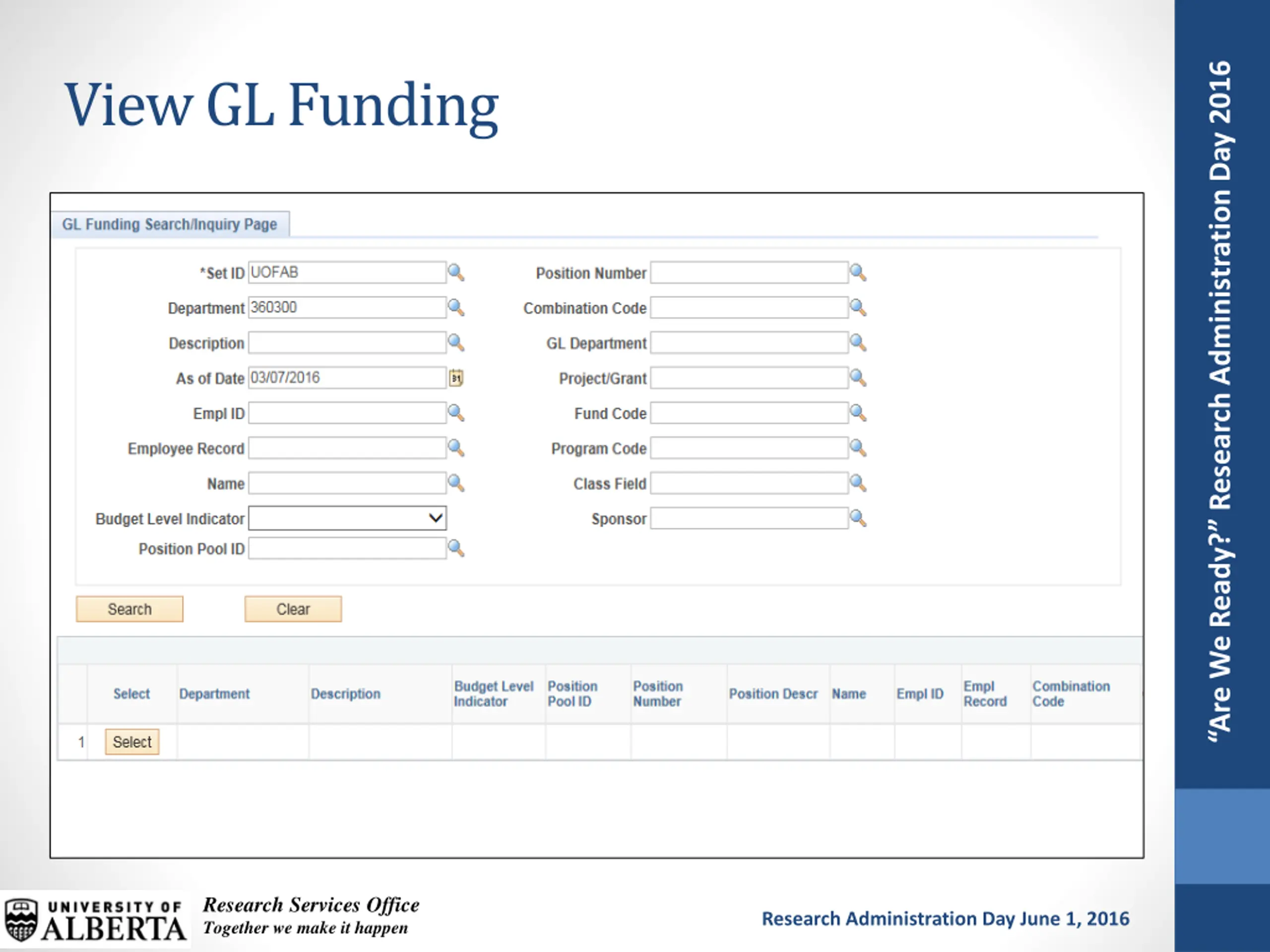The height and width of the screenshot is (952, 1270).
Task: Open lookup for GL Department field
Action: click(858, 343)
